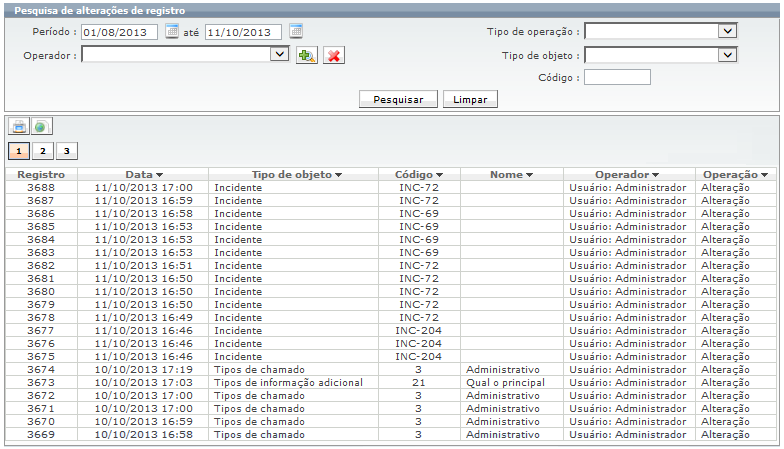Screen dimensions: 784x449
Task: Open the Tipo de operação dropdown
Action: pyautogui.click(x=728, y=31)
